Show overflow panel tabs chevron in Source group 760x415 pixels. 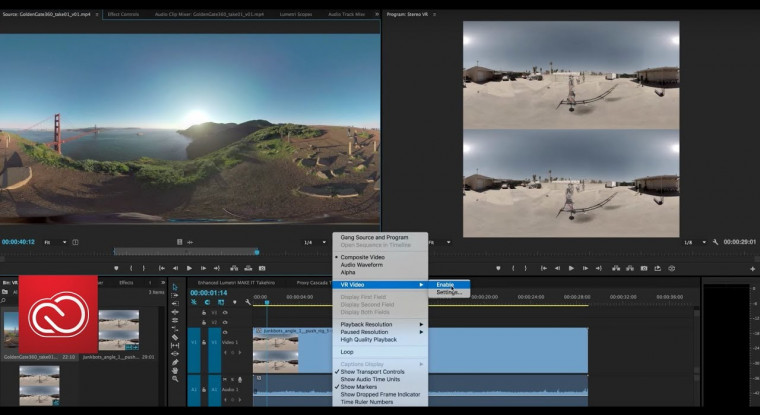coord(377,14)
